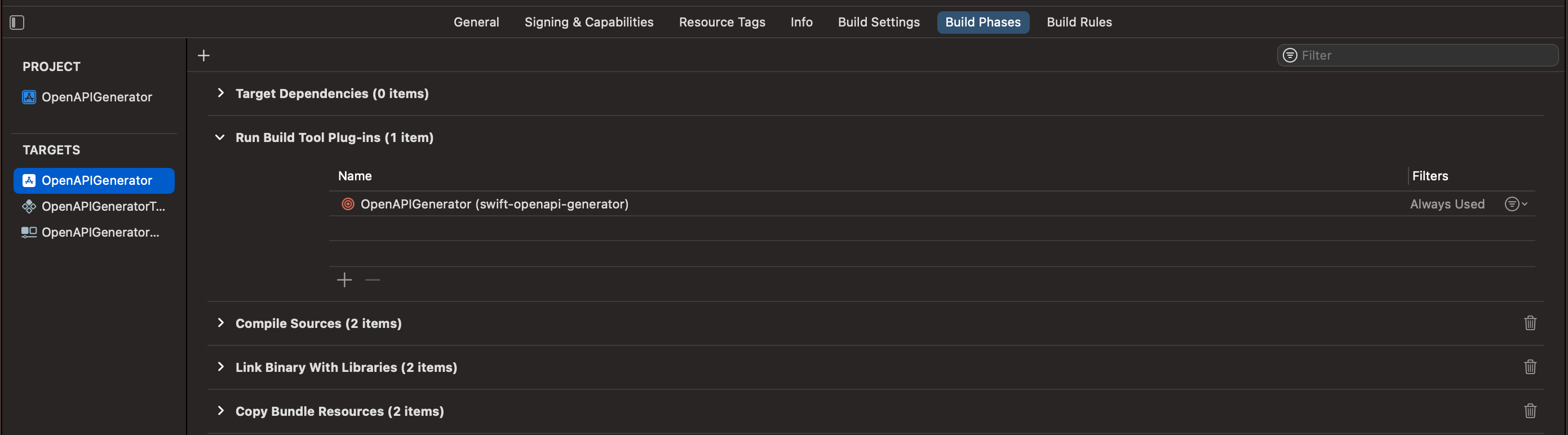1568x435 pixels.
Task: Switch to the Info tab
Action: 801,23
